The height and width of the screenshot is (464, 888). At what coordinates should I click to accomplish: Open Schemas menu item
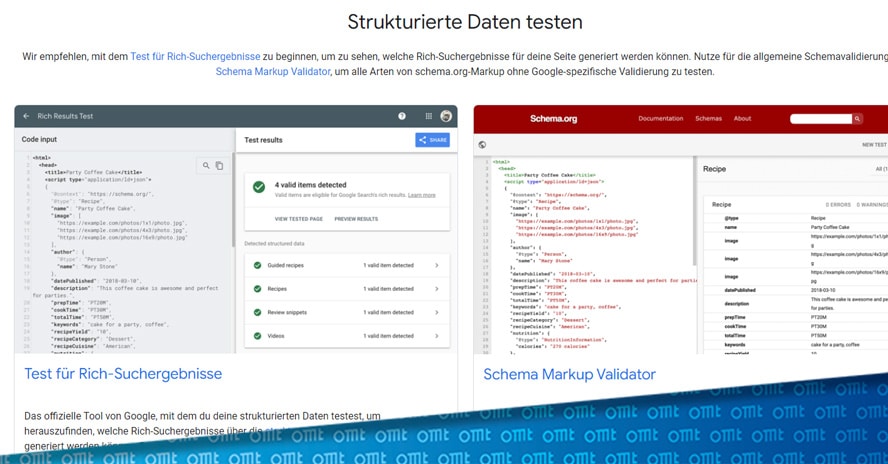click(708, 118)
